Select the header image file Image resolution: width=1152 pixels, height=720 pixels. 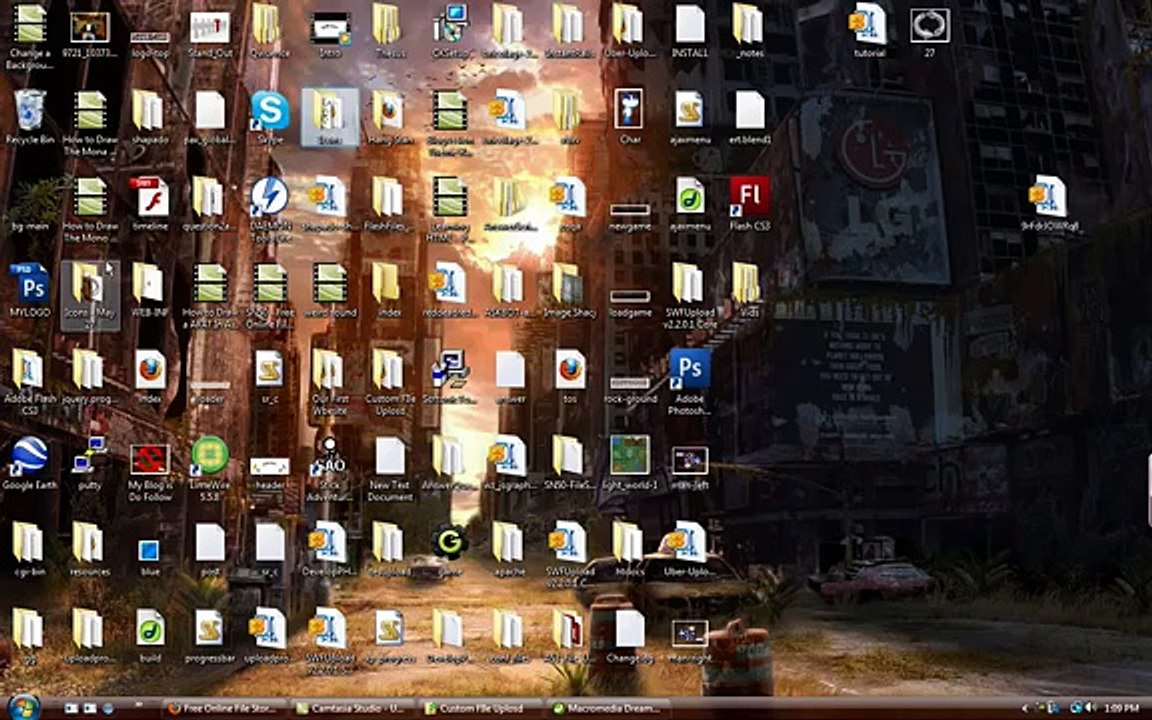pos(270,473)
